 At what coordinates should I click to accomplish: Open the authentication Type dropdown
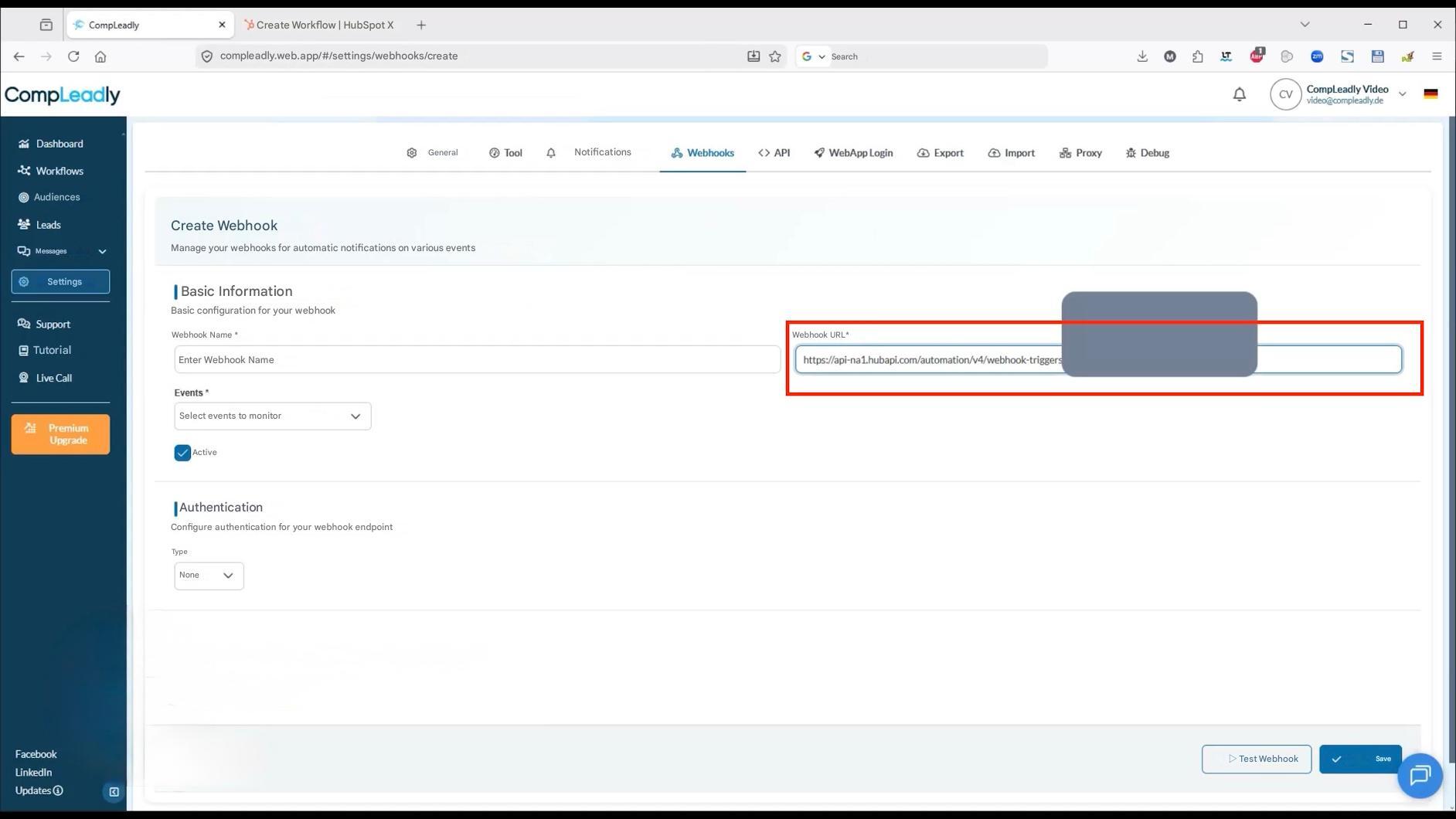click(208, 575)
